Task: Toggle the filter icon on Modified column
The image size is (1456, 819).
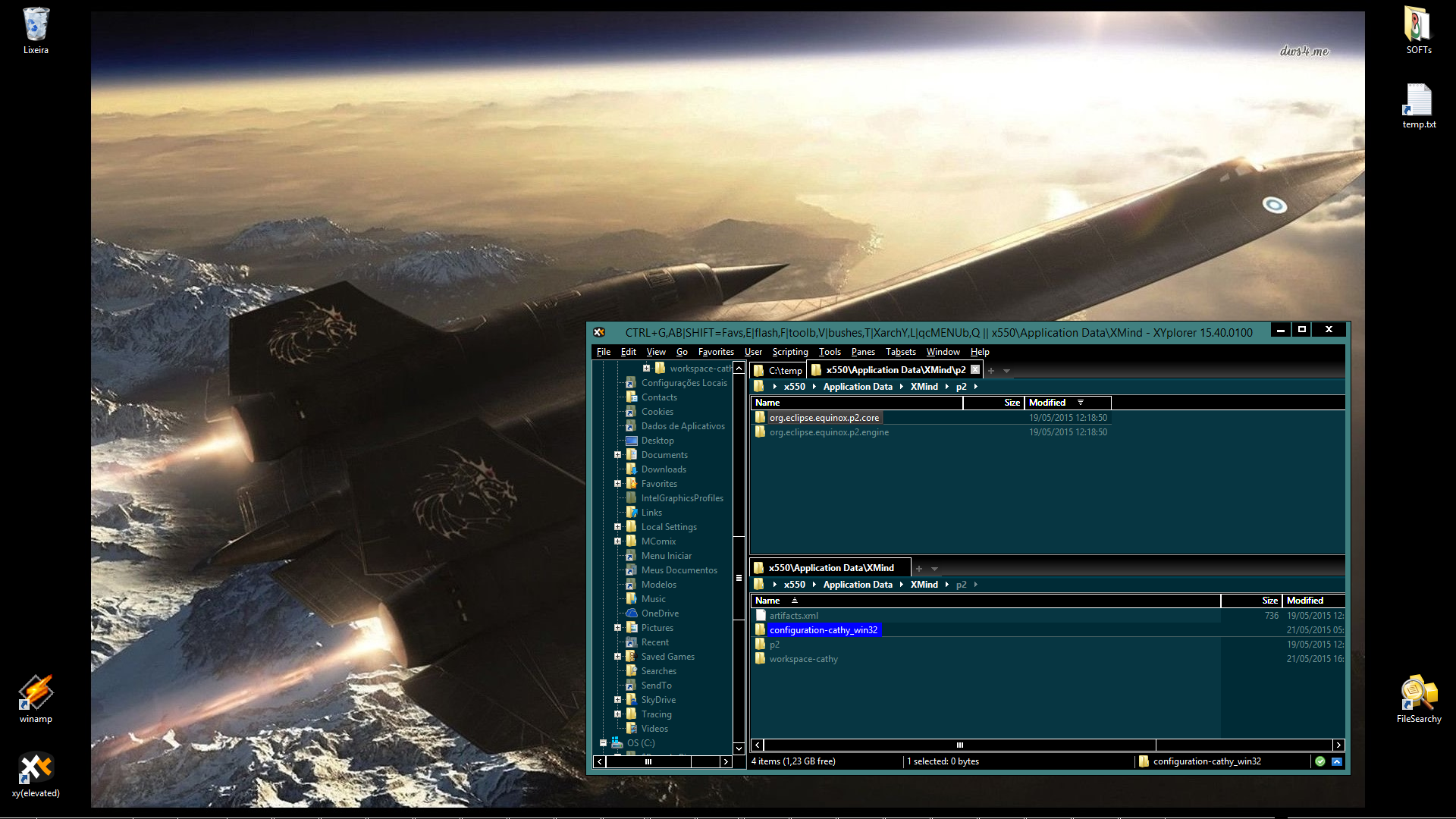Action: pos(1081,403)
